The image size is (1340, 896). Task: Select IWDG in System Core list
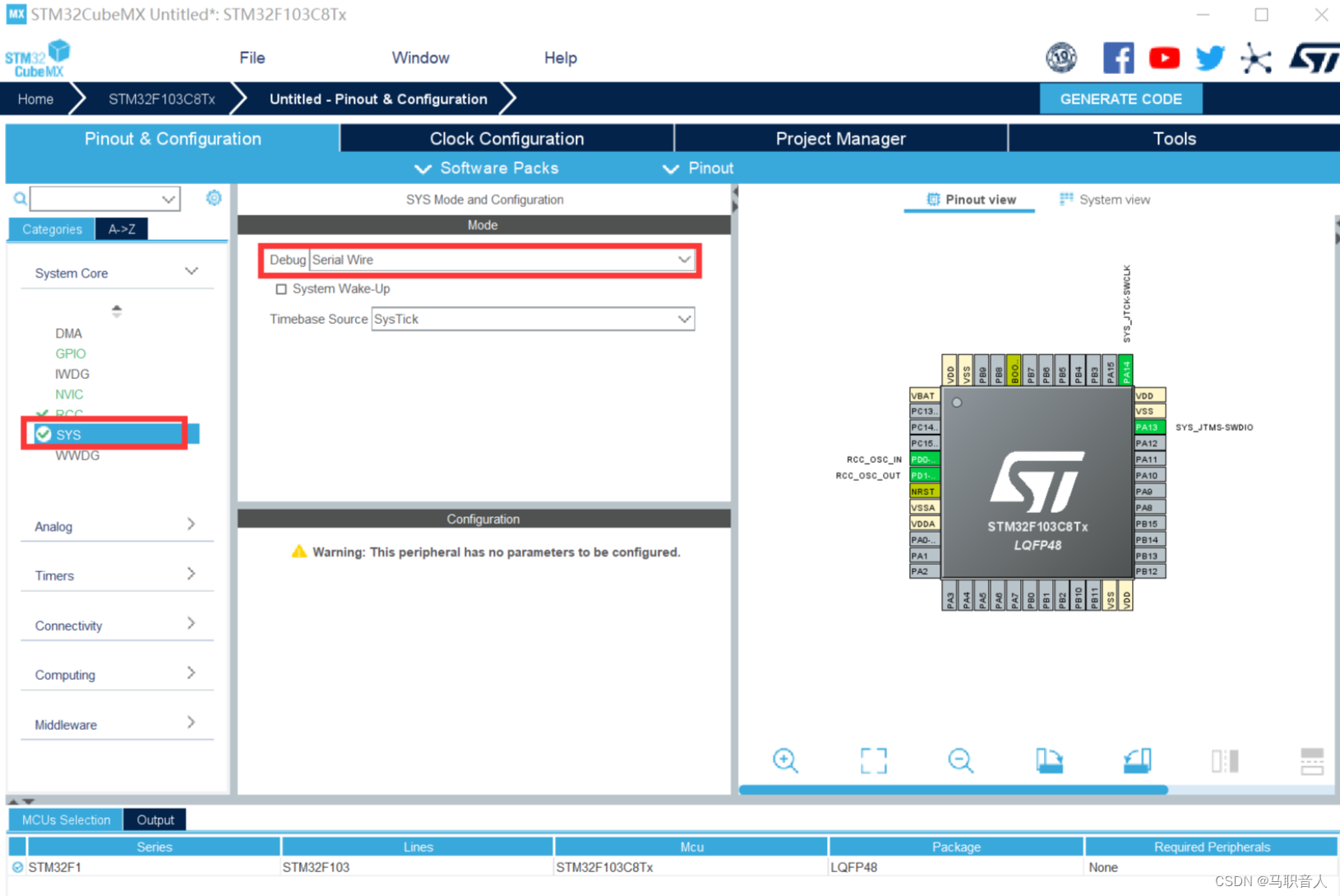tap(72, 374)
